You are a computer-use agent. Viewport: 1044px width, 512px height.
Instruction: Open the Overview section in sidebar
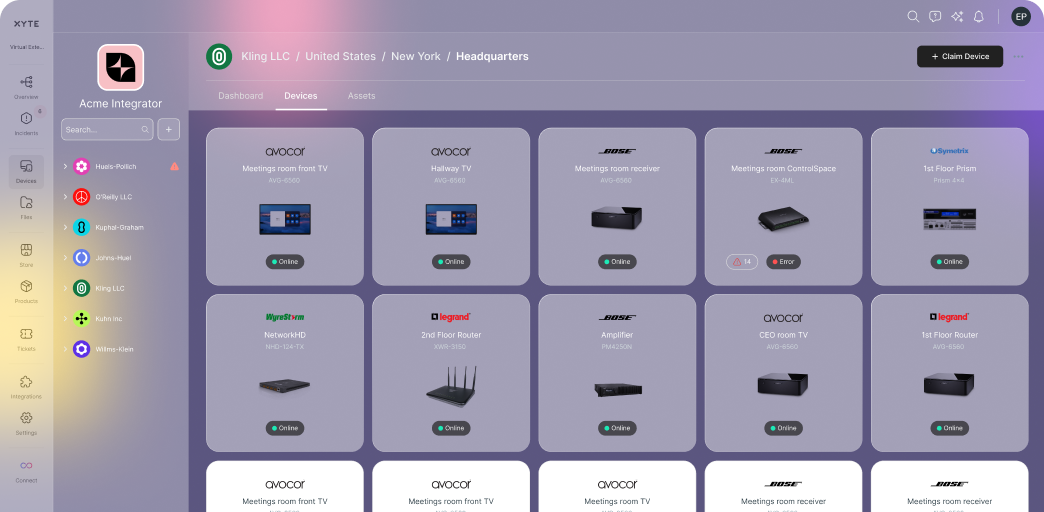(27, 87)
